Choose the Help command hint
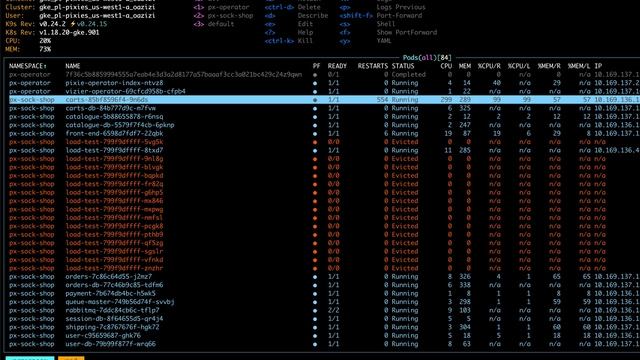Viewport: 640px width, 360px height. pyautogui.click(x=289, y=32)
